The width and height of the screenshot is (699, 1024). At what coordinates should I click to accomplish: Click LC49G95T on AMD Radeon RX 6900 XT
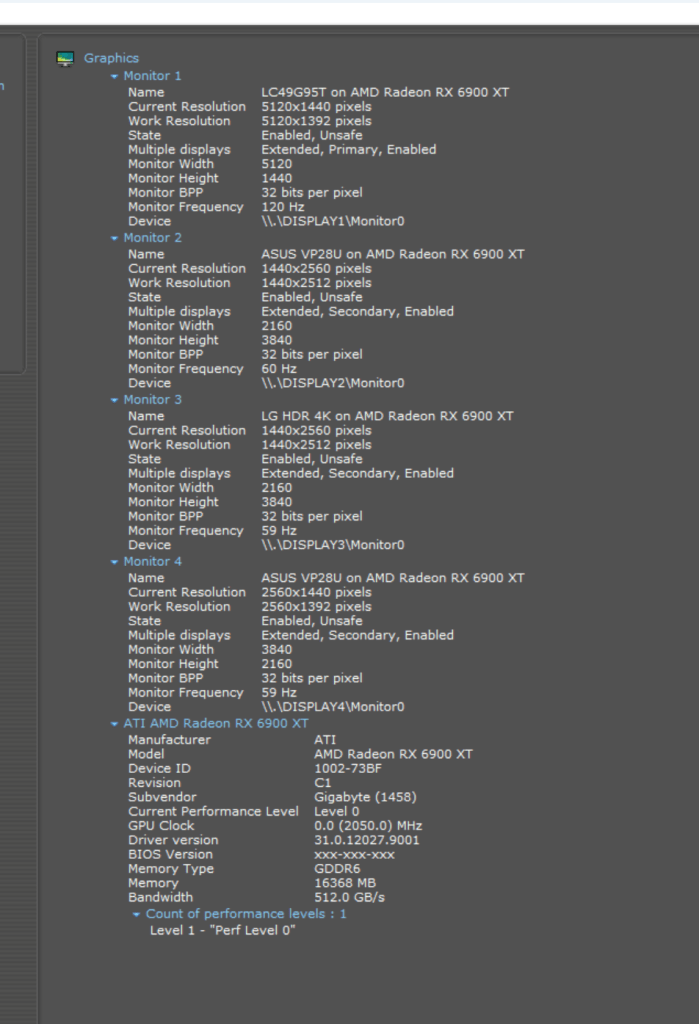pyautogui.click(x=385, y=92)
